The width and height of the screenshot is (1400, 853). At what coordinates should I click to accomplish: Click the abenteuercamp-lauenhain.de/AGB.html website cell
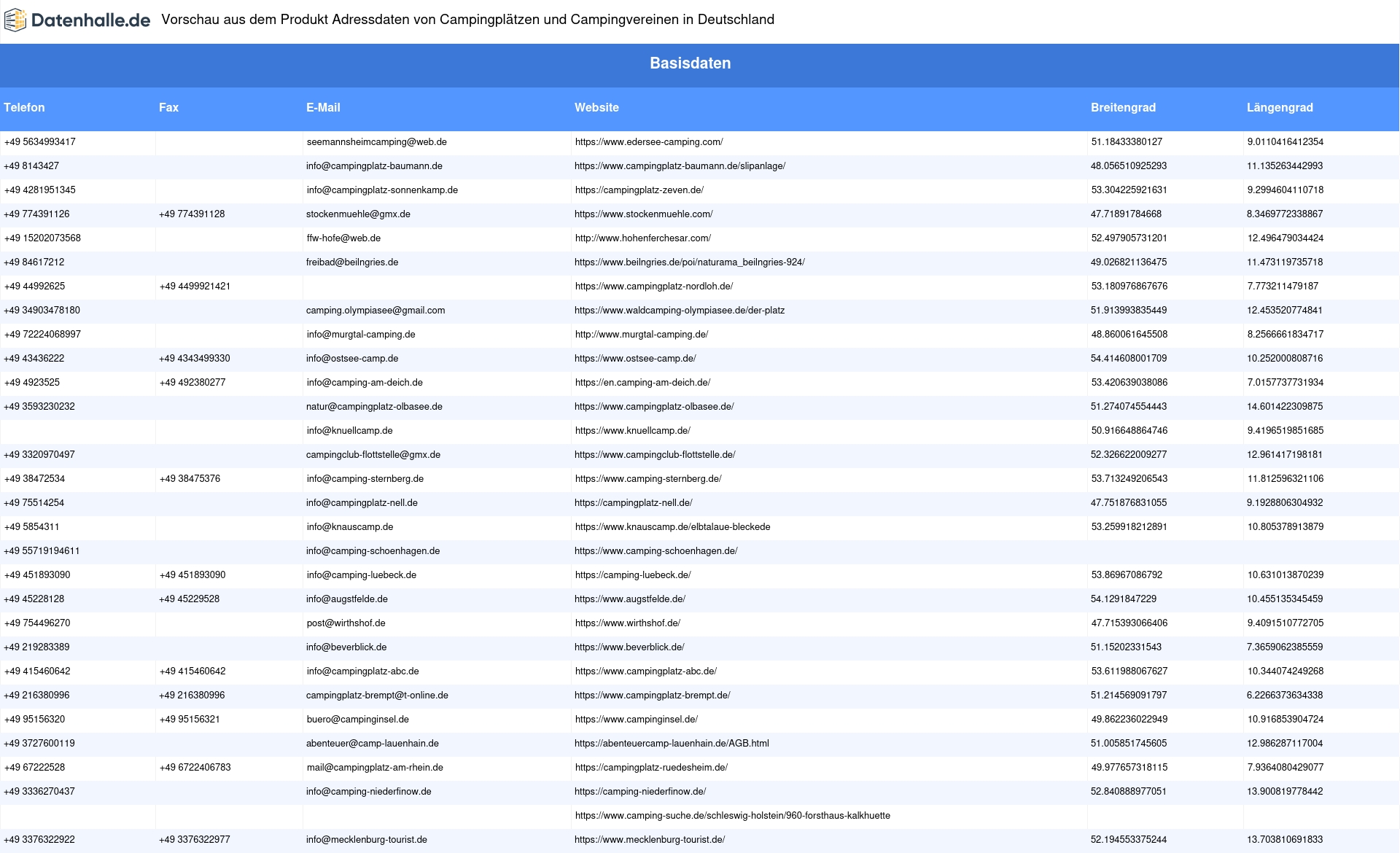click(x=672, y=744)
